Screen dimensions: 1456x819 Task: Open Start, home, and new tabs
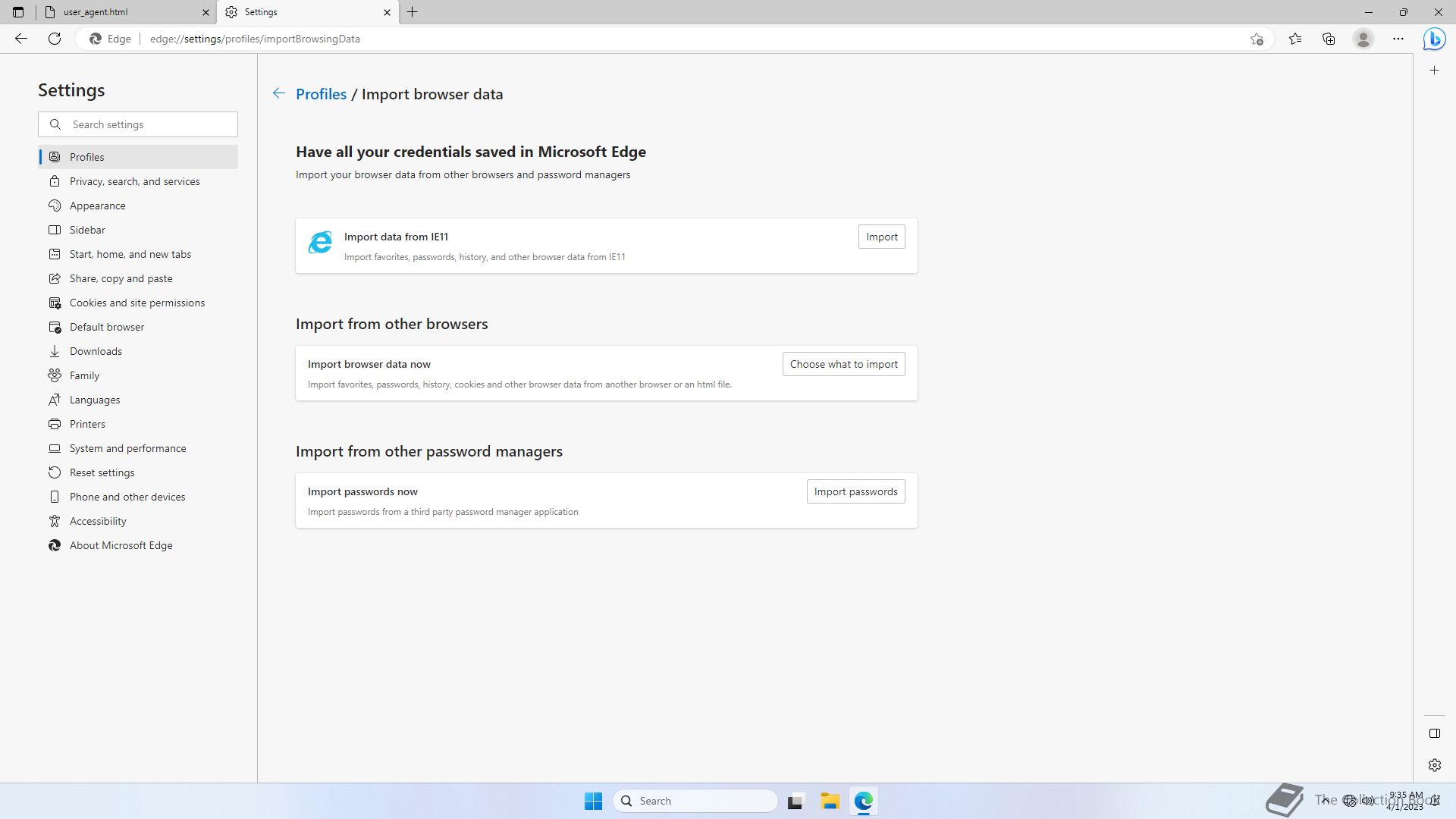(138, 254)
